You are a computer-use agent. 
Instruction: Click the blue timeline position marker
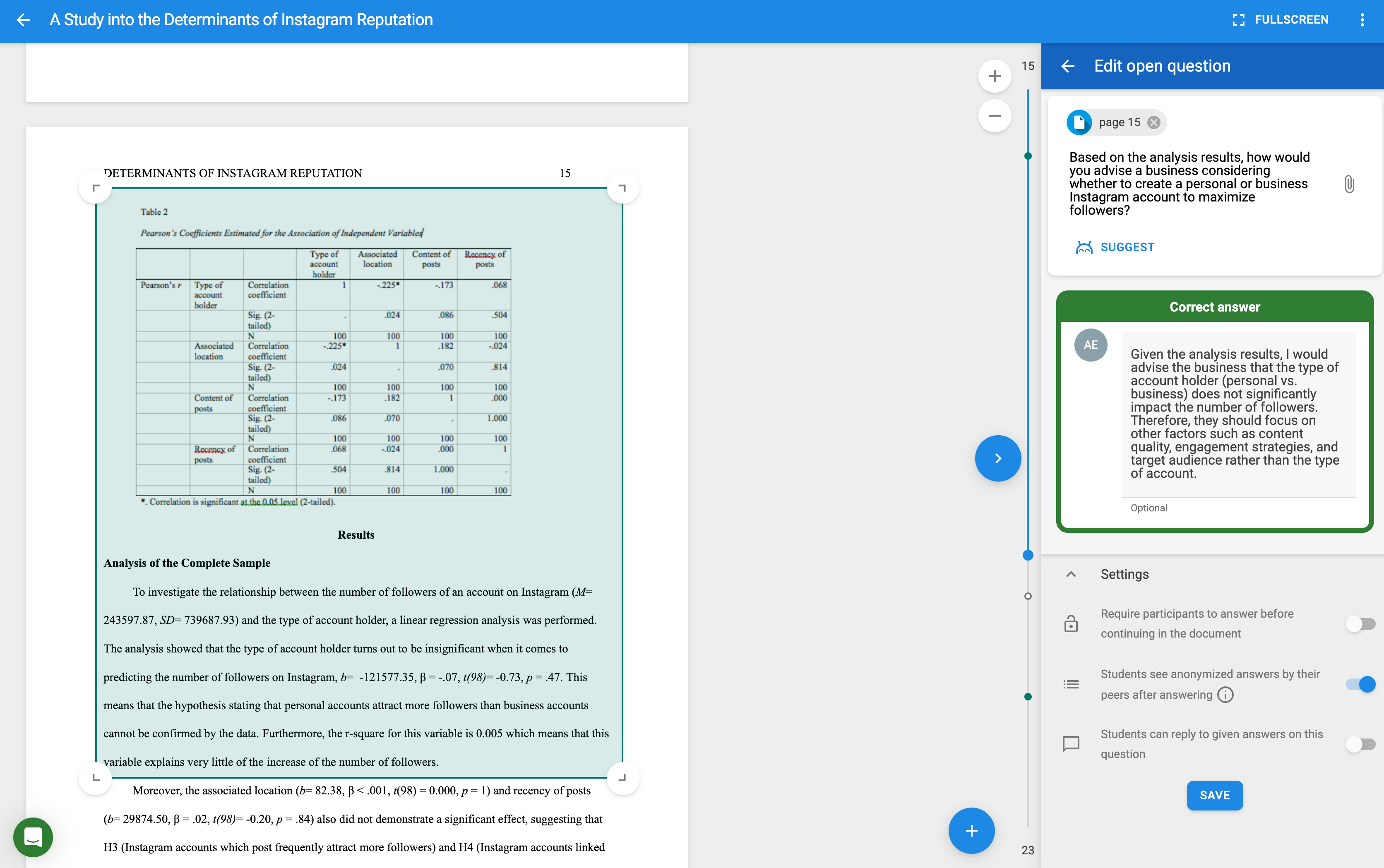point(1028,555)
